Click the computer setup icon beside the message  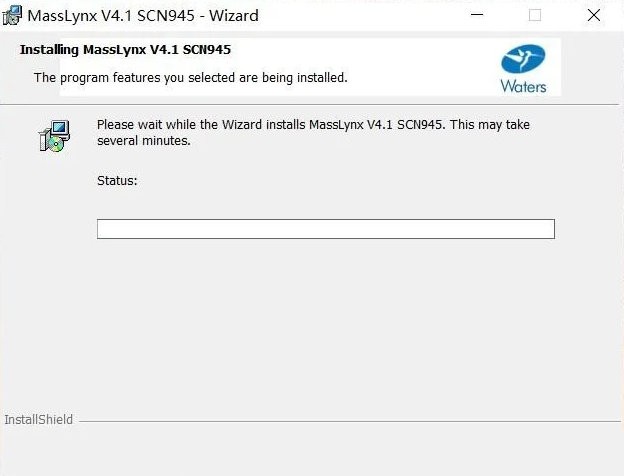click(x=54, y=135)
